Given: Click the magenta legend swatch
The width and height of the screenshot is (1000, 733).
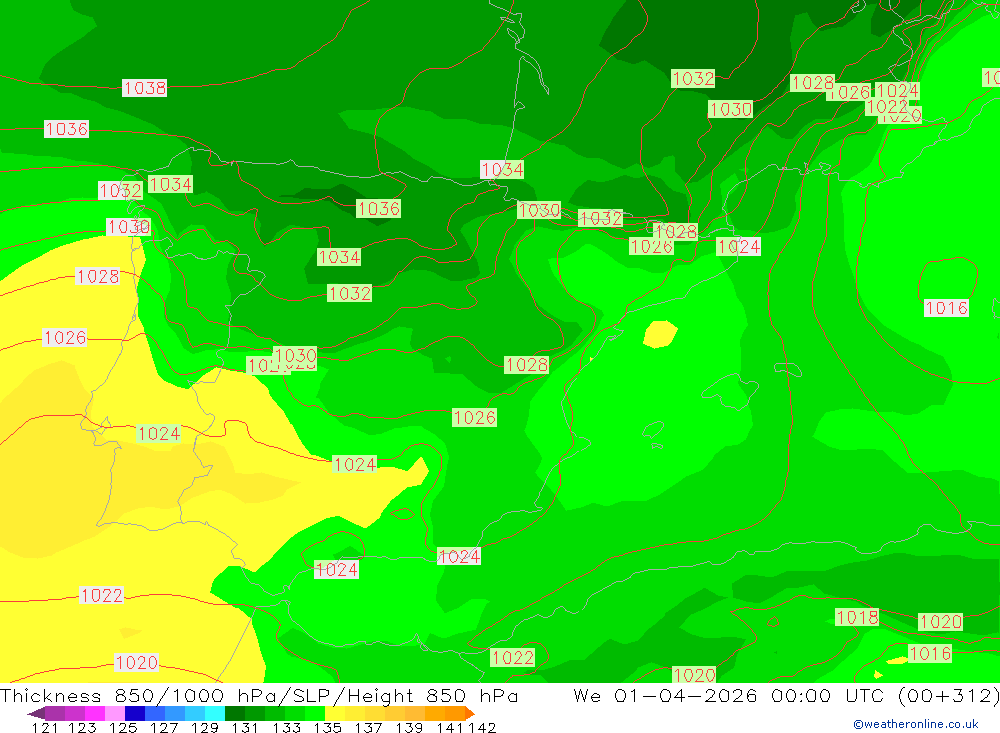Looking at the screenshot, I should click(95, 713).
